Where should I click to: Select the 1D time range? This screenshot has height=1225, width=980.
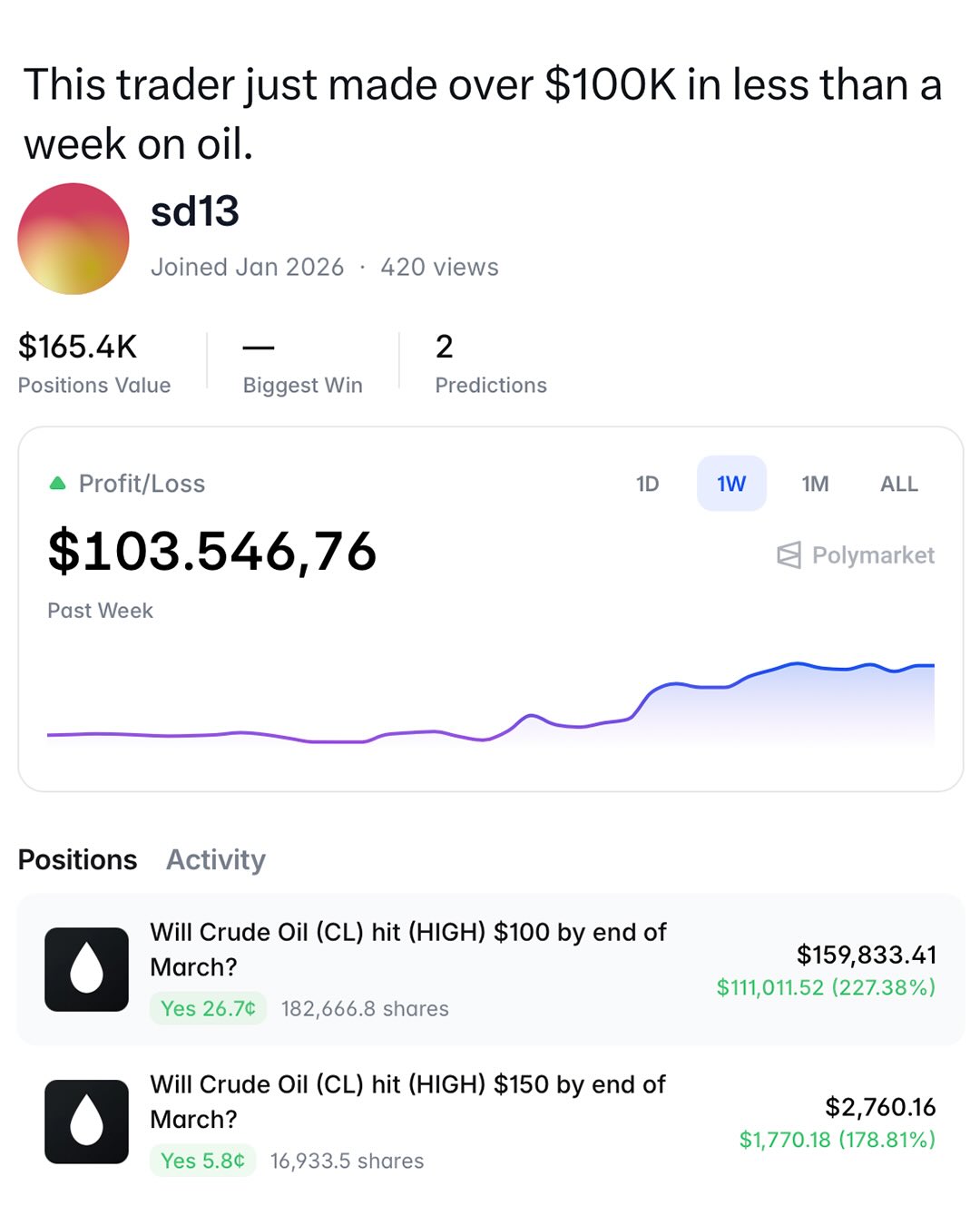pyautogui.click(x=647, y=484)
